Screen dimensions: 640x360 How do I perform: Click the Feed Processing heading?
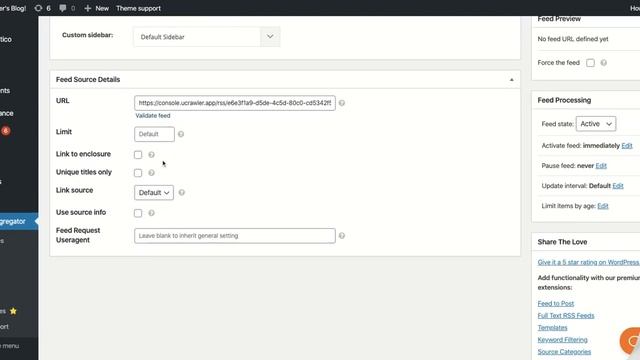564,100
